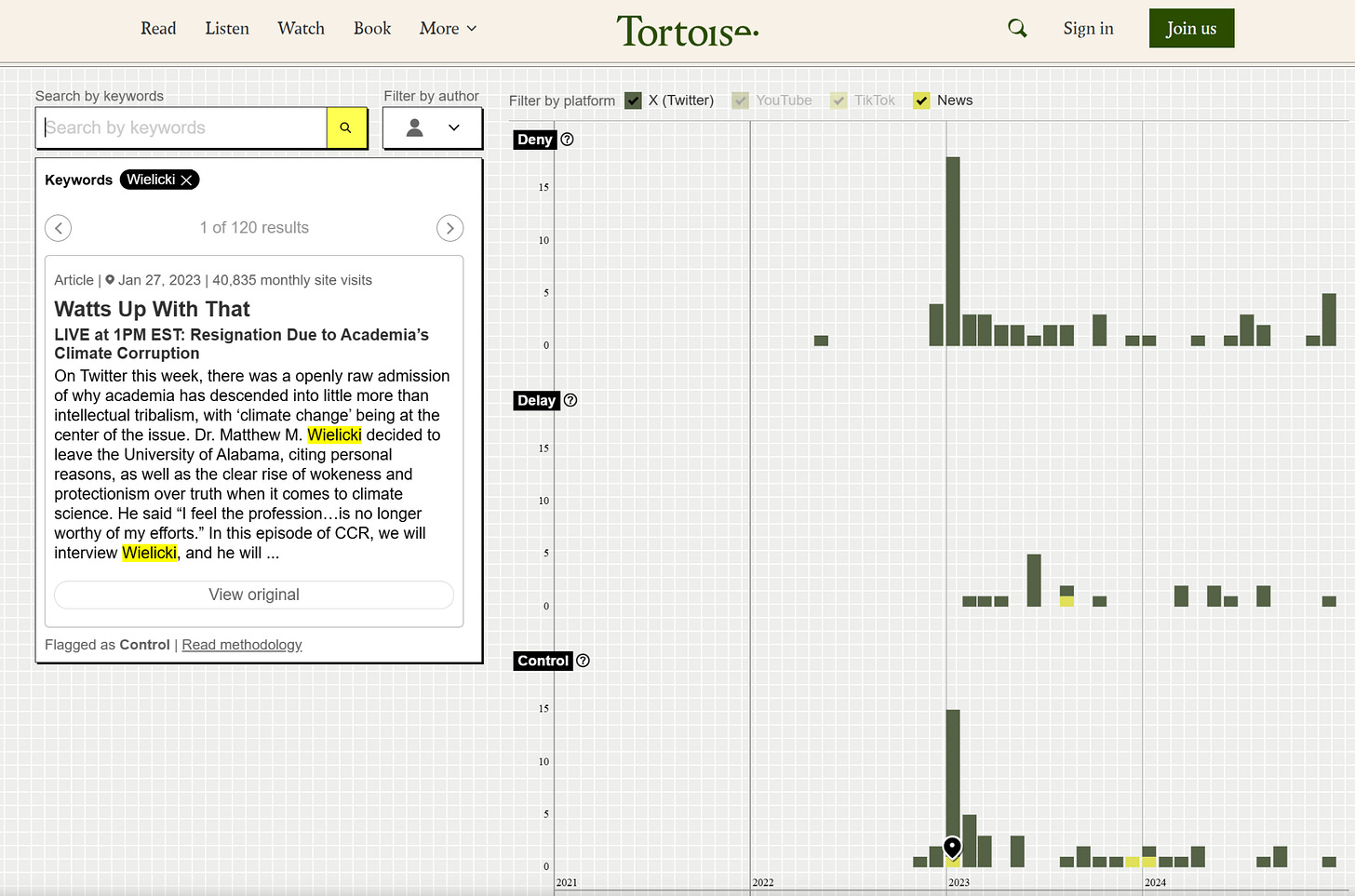Click the location pin marker on Control chart

pos(952,847)
